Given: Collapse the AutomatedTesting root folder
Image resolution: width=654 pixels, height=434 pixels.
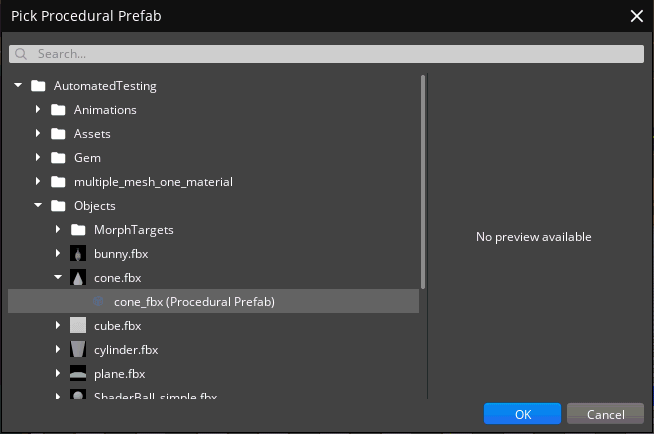Looking at the screenshot, I should (18, 86).
